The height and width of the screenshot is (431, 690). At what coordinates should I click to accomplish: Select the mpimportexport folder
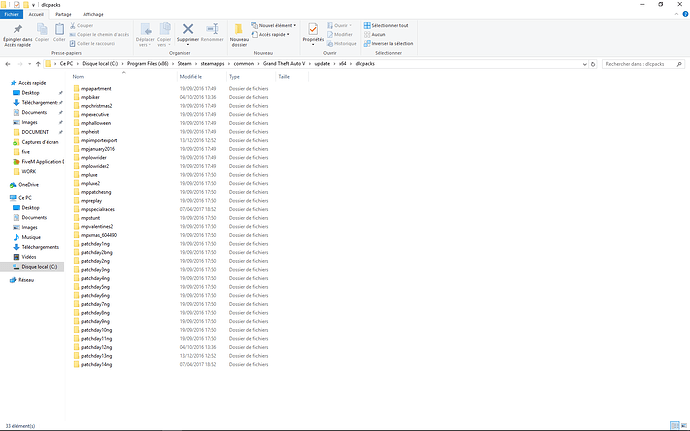coord(99,140)
